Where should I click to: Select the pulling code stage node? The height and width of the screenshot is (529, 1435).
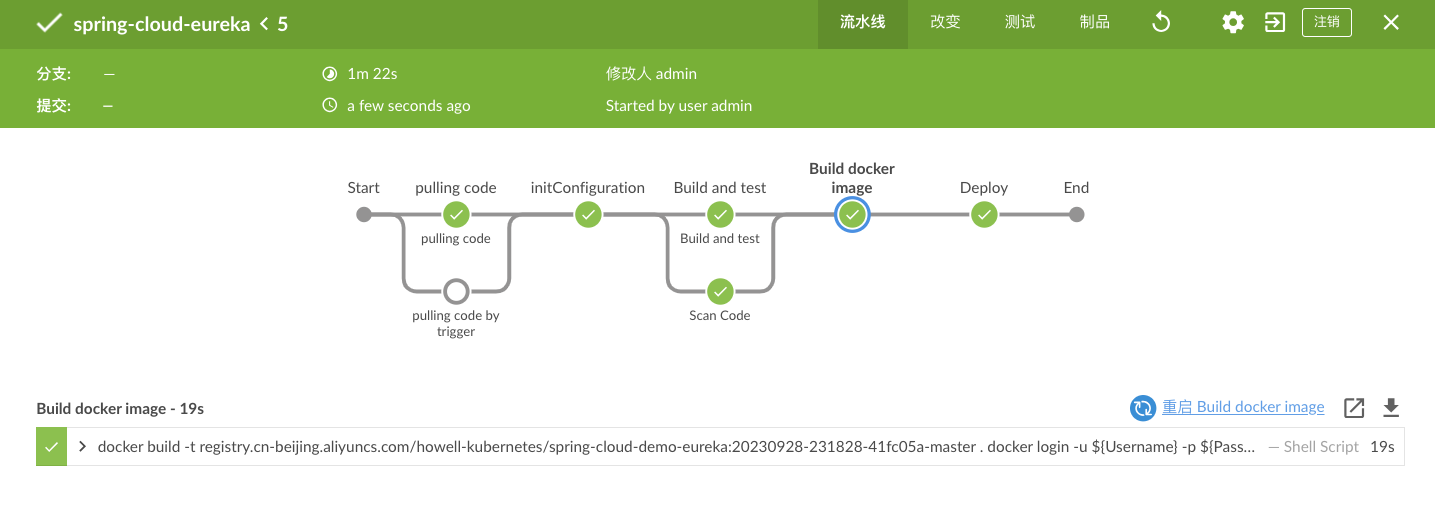click(456, 214)
